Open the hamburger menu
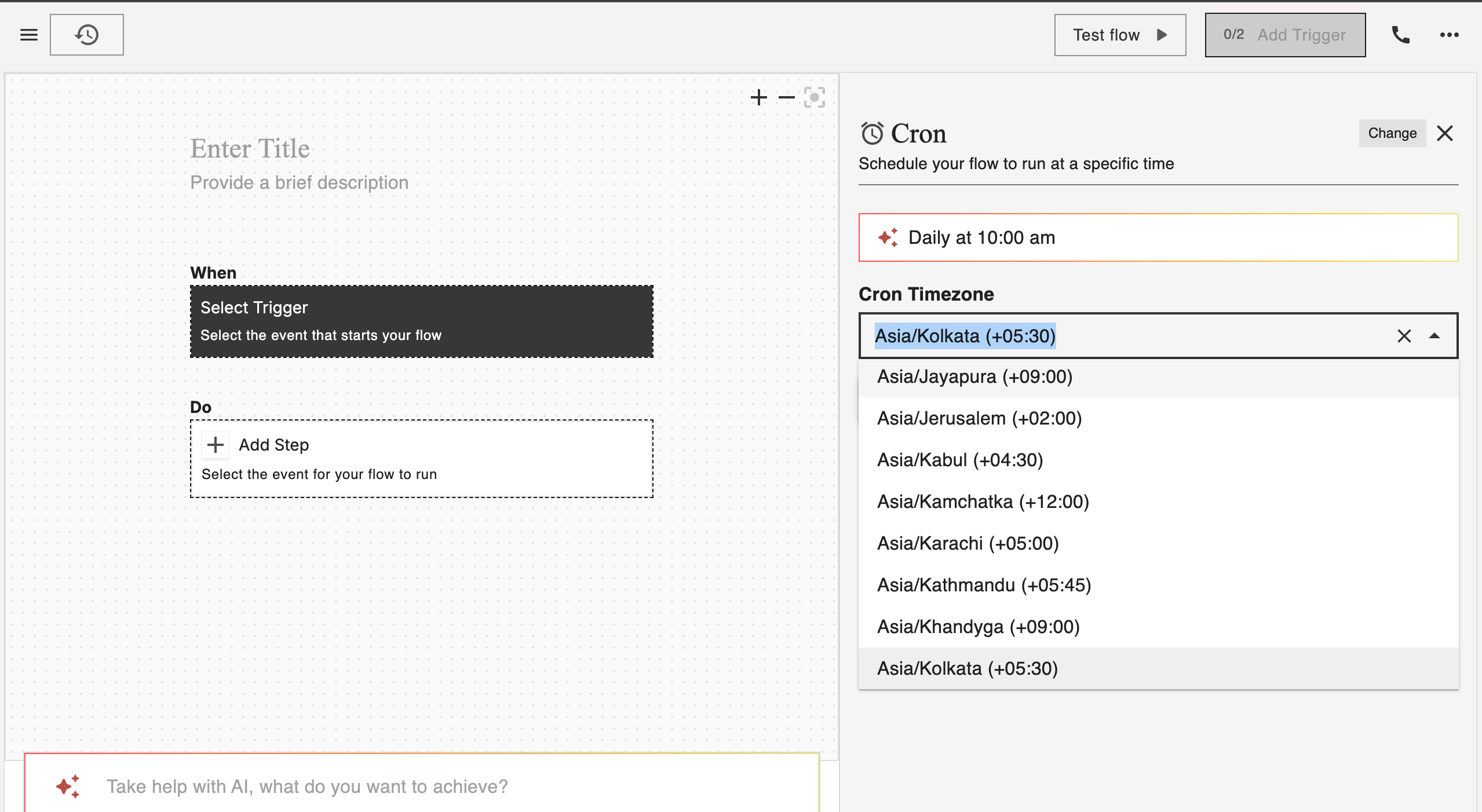The image size is (1482, 812). 29,35
